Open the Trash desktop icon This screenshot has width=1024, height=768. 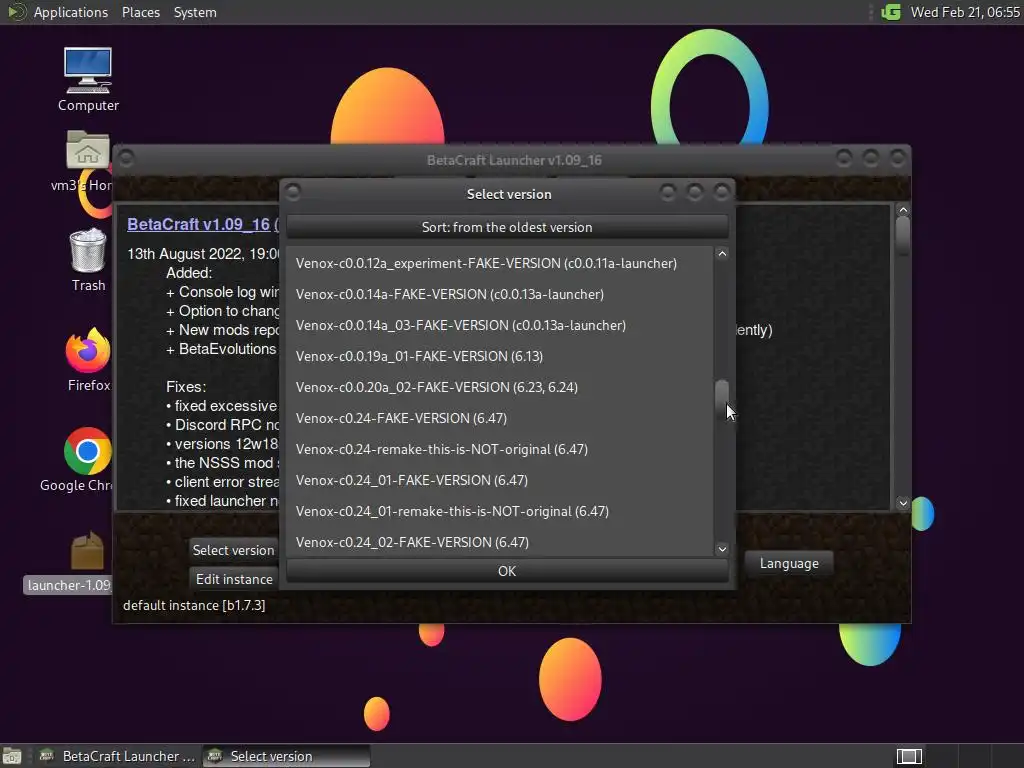pos(88,259)
